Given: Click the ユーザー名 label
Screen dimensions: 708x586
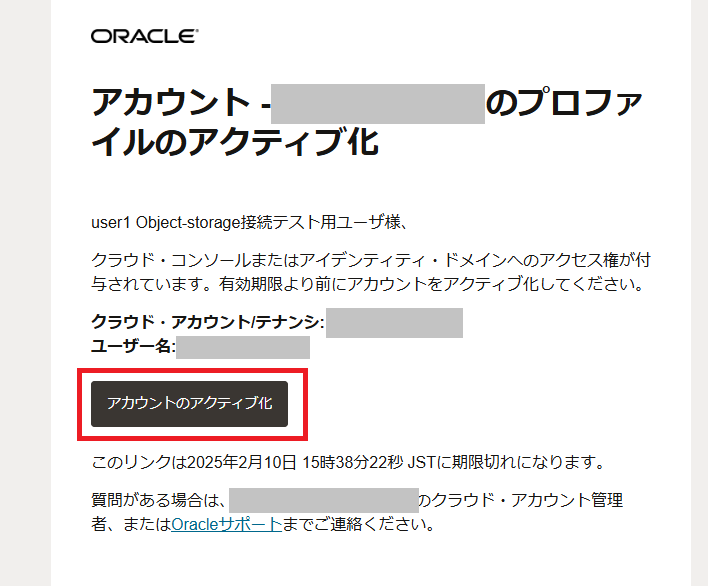Looking at the screenshot, I should [133, 346].
